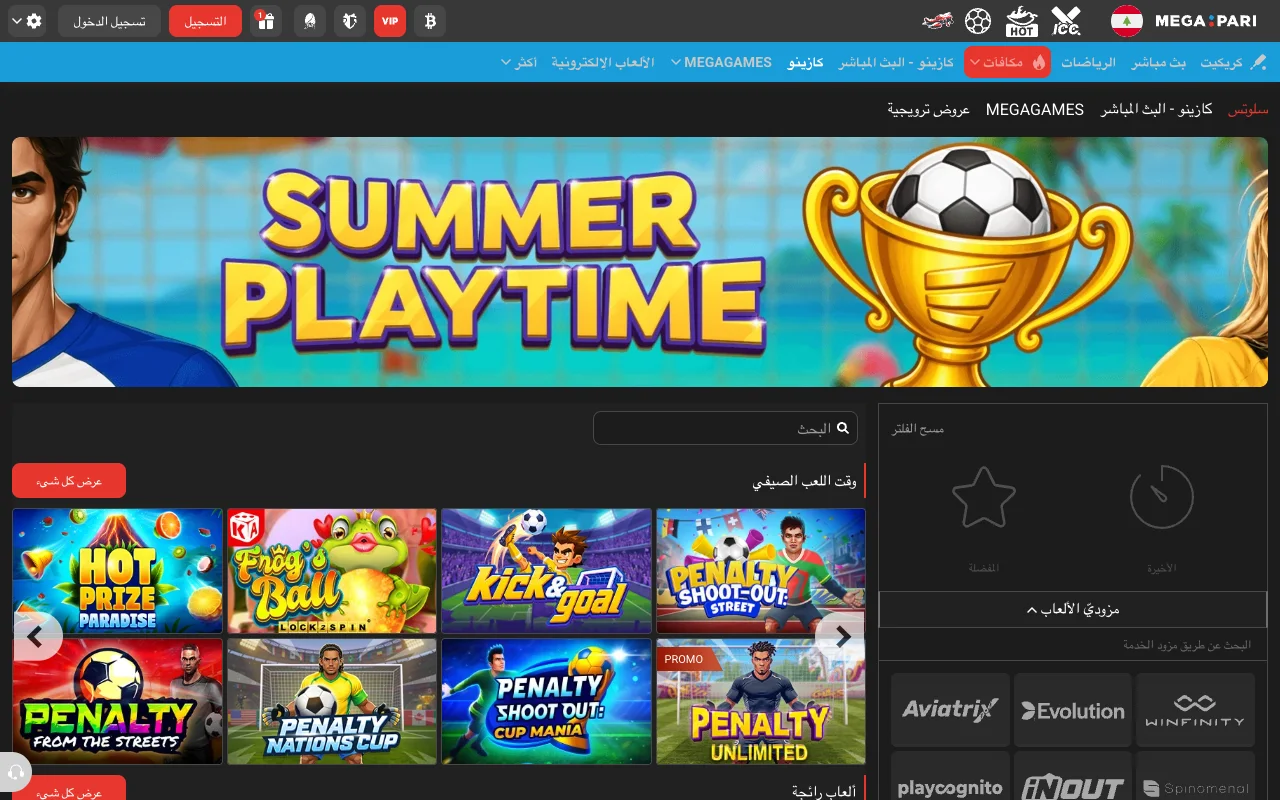Open the Summer Playtime banner
Screen dimensions: 1280x800
[x=640, y=262]
